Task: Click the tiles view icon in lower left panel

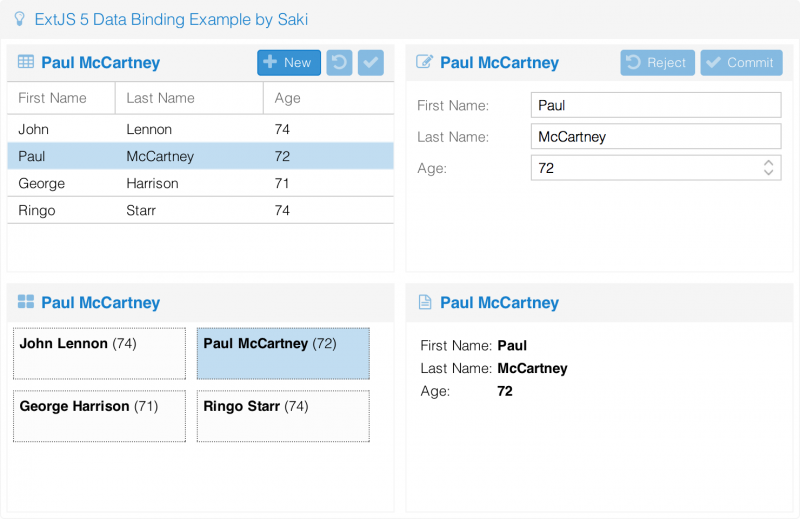Action: pos(26,302)
